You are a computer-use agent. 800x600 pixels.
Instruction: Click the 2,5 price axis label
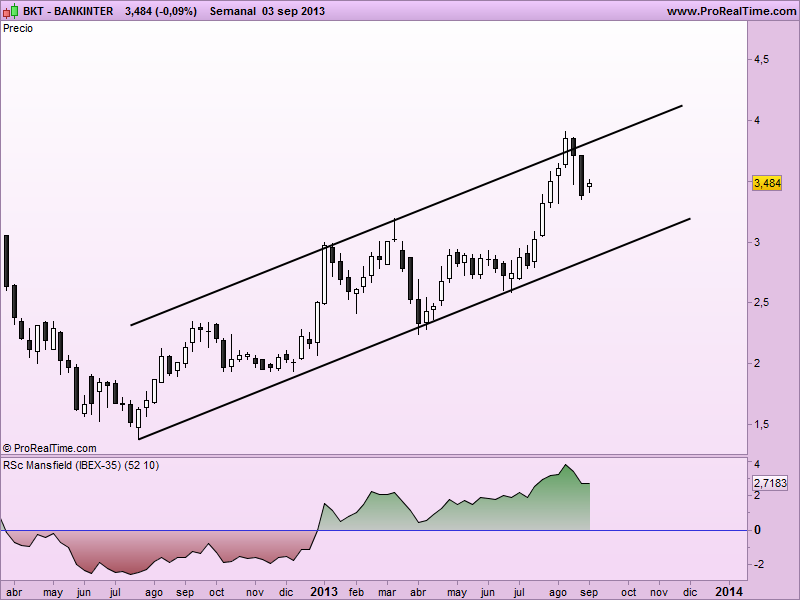762,303
